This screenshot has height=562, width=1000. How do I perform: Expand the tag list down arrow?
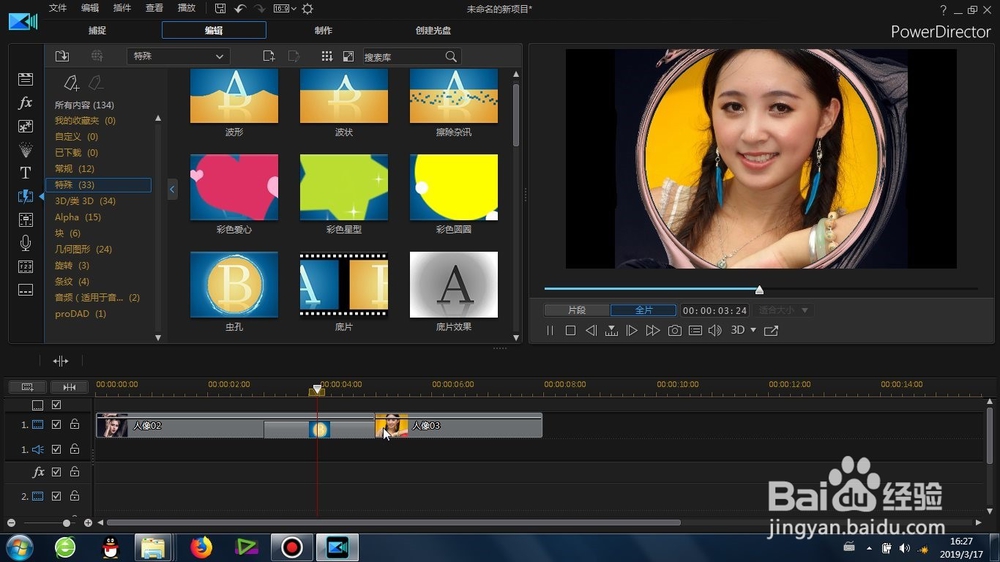point(158,337)
